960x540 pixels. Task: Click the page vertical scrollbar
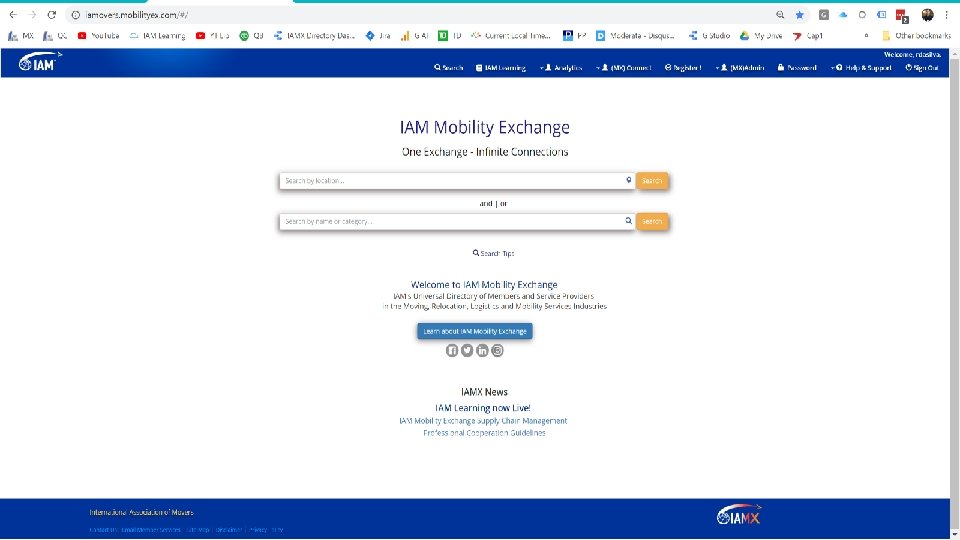(x=954, y=294)
